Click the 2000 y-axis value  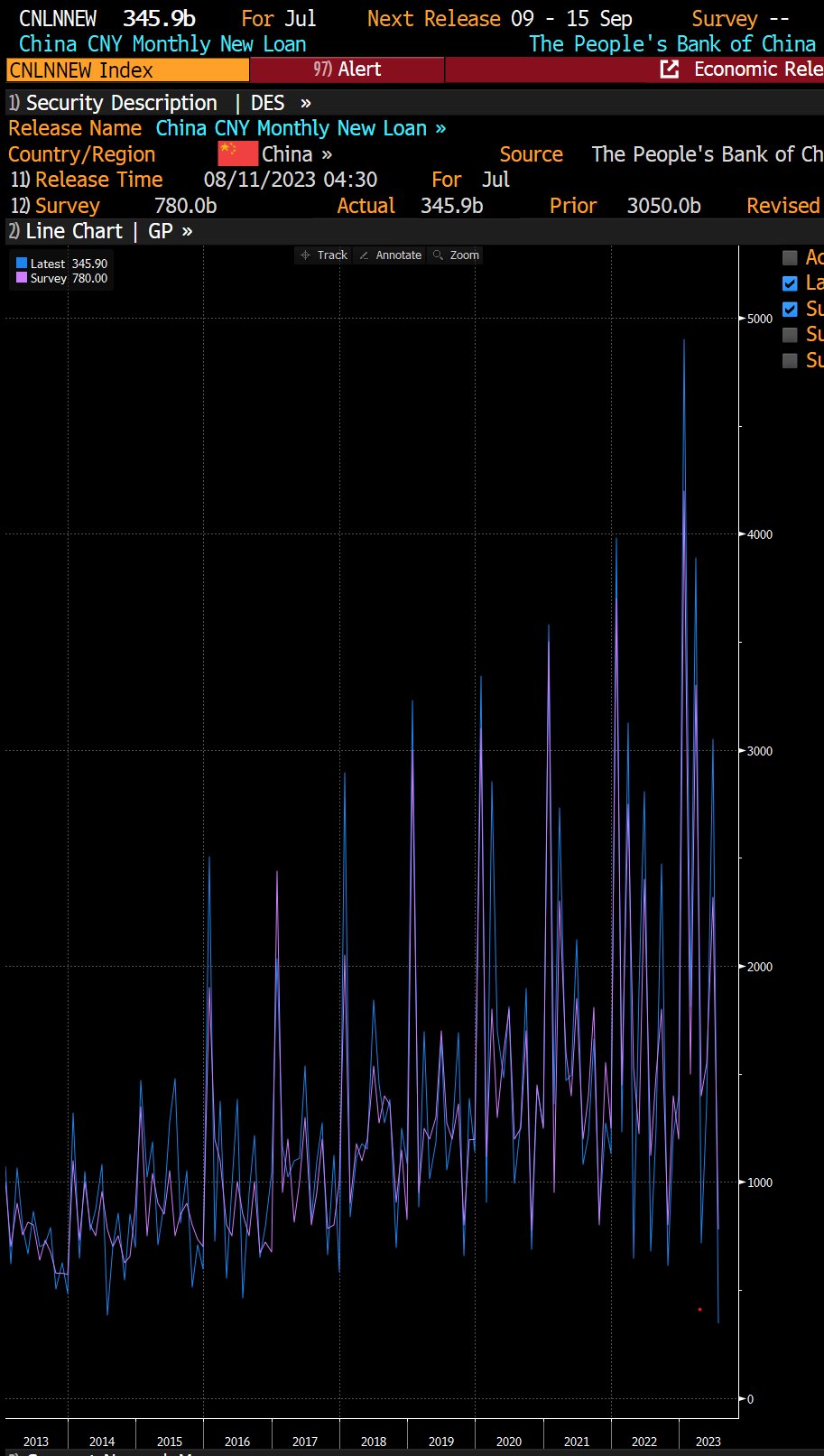click(761, 967)
